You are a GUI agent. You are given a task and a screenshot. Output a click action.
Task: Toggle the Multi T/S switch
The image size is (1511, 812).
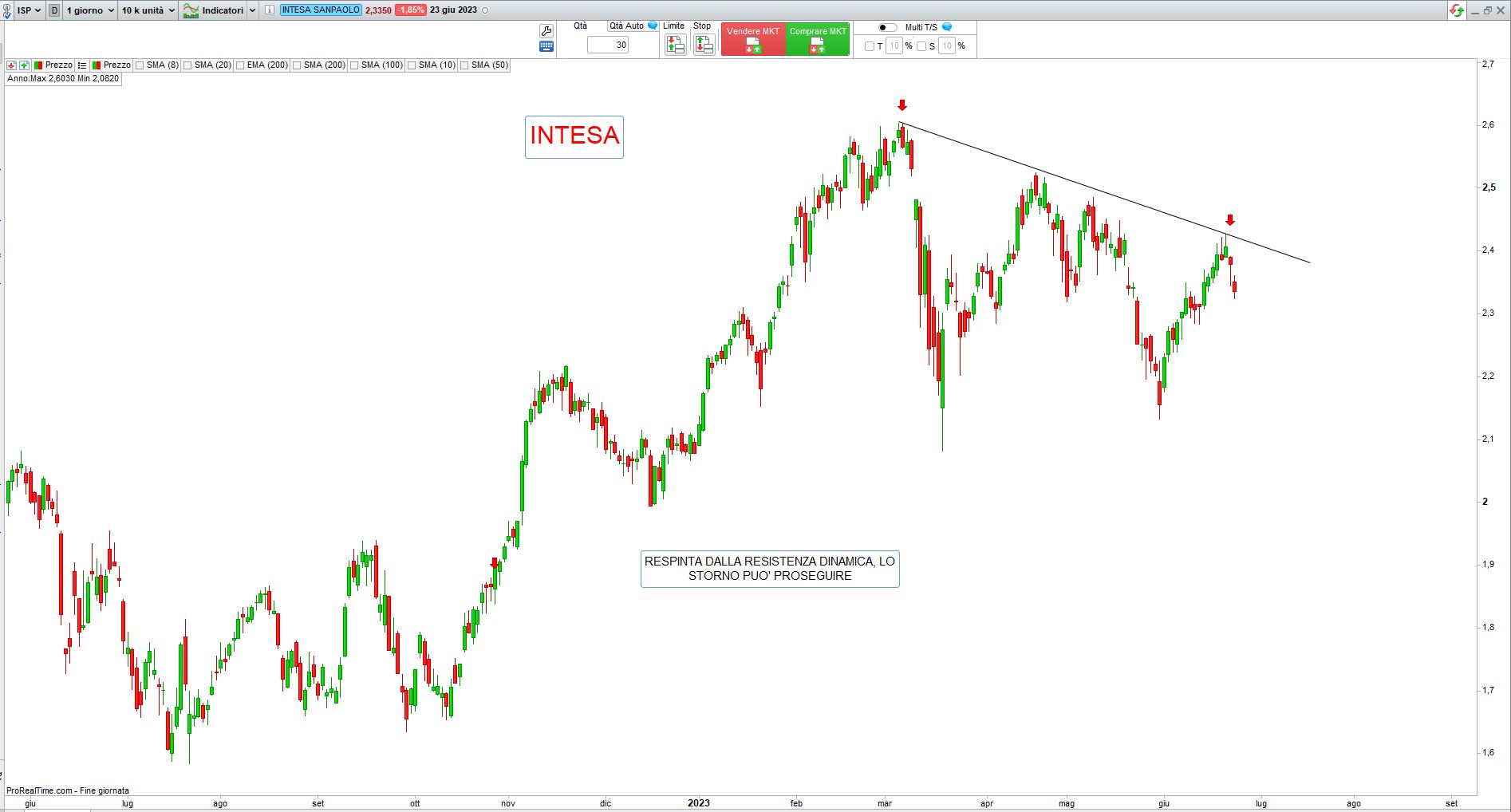(887, 27)
